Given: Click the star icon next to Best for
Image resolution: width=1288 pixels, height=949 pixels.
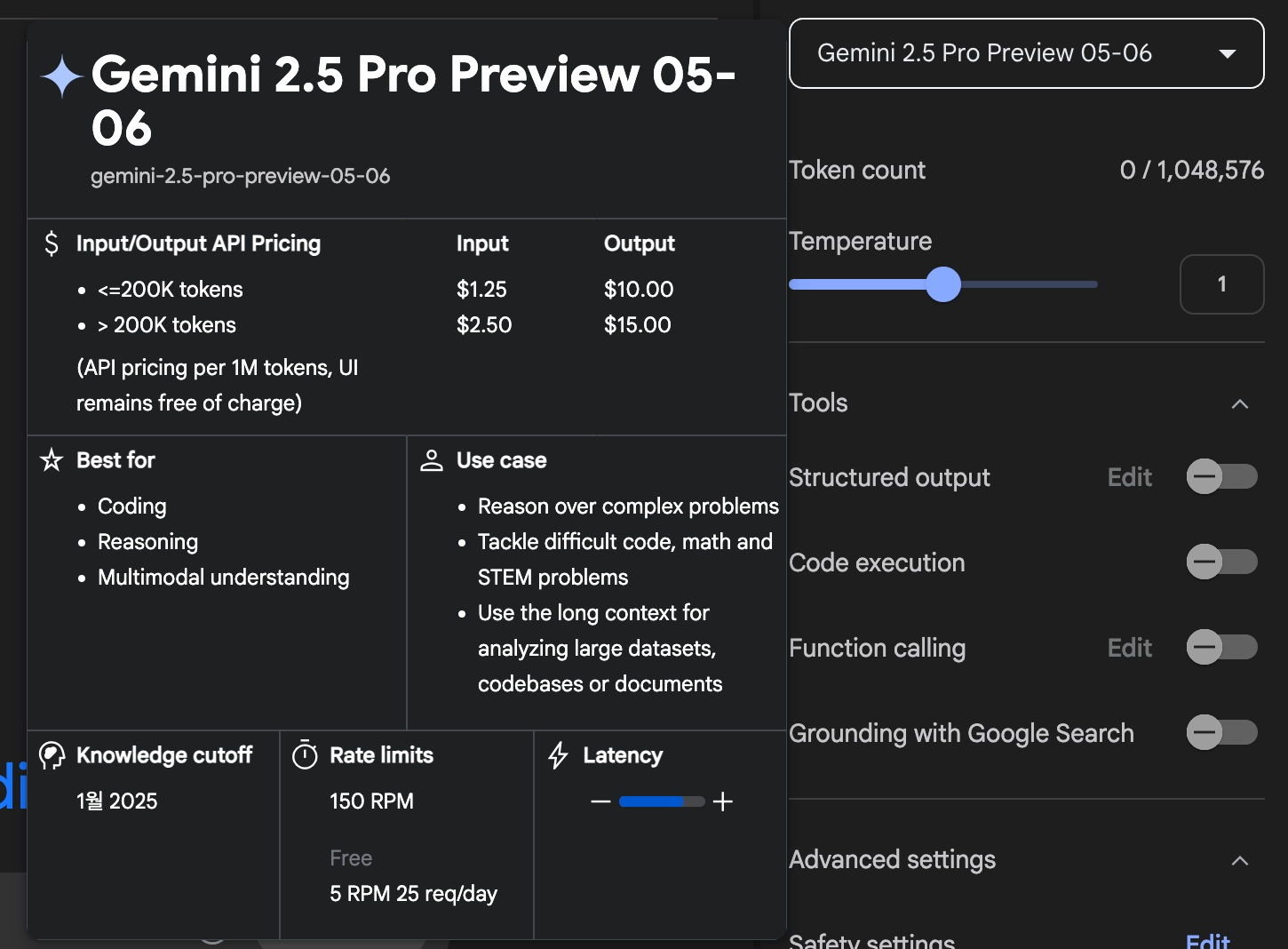Looking at the screenshot, I should (x=52, y=459).
